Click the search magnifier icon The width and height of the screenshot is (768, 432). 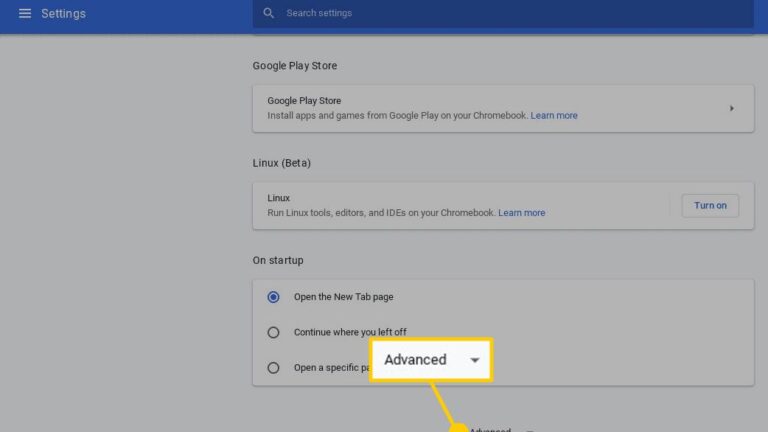pyautogui.click(x=268, y=13)
